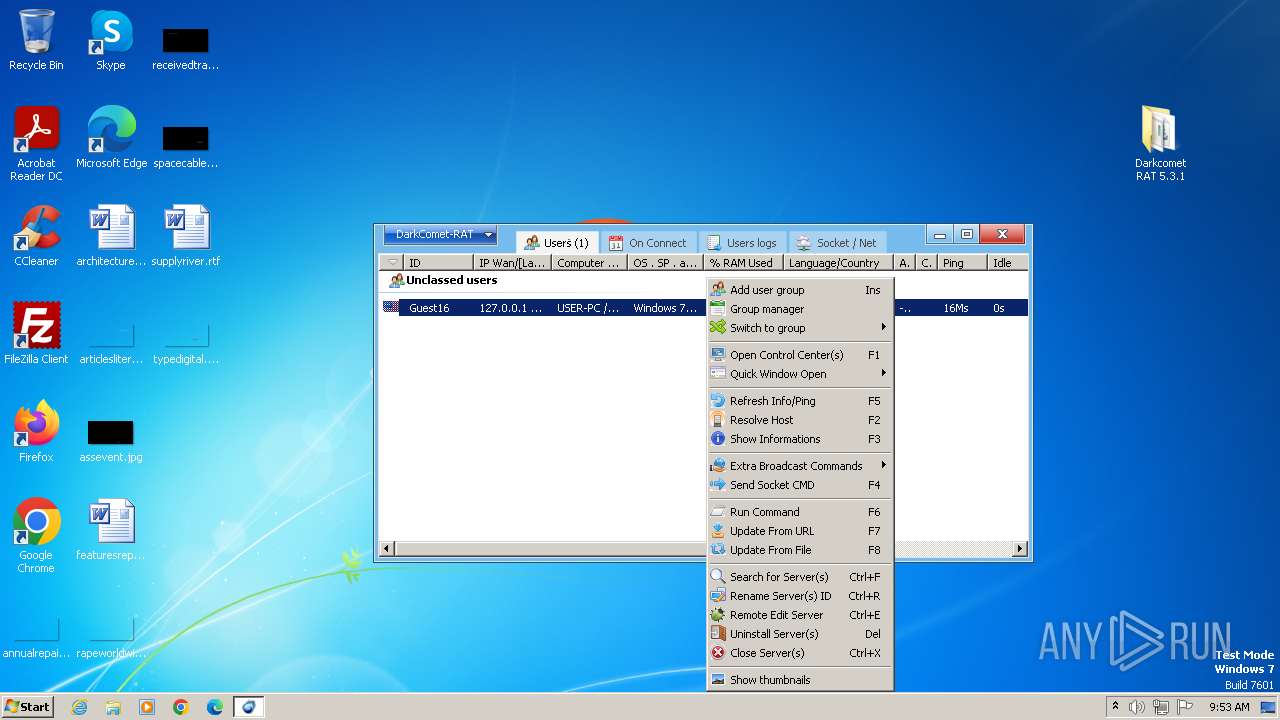Sort by Language/Country column header
The height and width of the screenshot is (720, 1280).
click(838, 263)
